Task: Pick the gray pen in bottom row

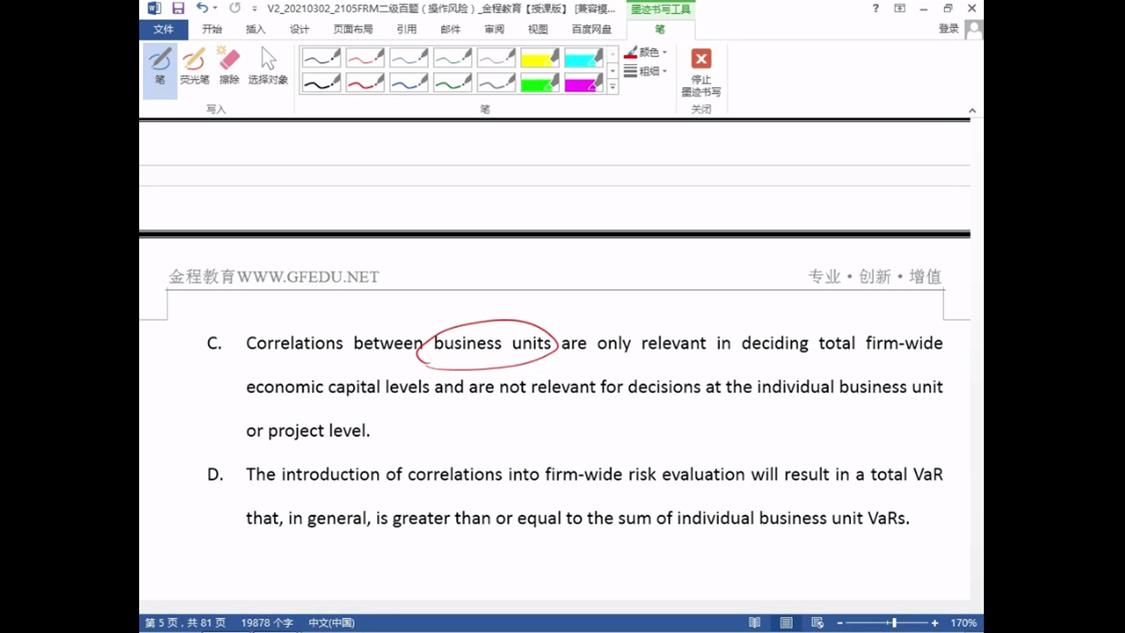Action: point(496,83)
